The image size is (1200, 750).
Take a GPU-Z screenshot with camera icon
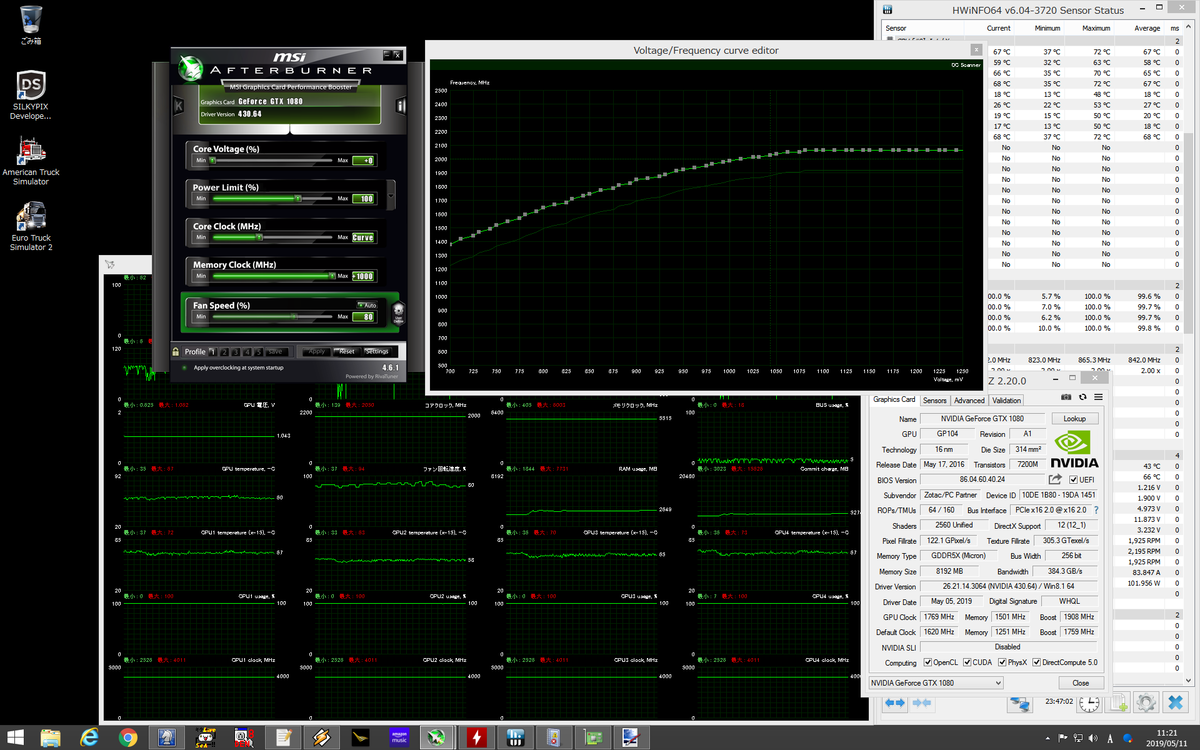1066,397
